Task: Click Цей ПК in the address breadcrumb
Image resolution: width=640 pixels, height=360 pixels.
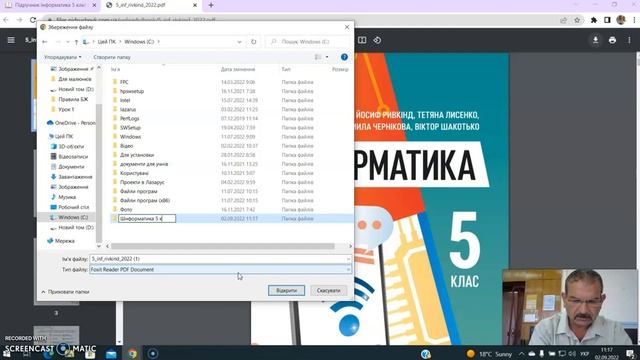Action: (x=107, y=42)
